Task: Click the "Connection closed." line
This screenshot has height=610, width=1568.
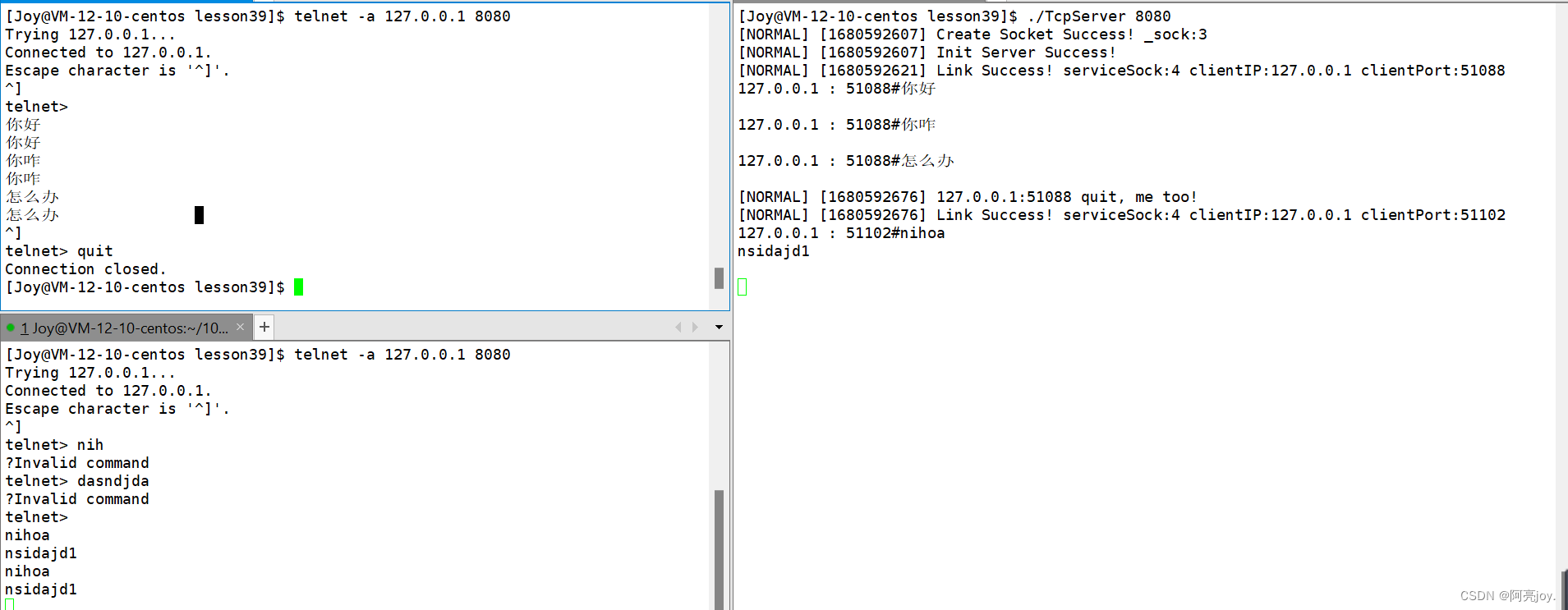Action: click(x=85, y=269)
